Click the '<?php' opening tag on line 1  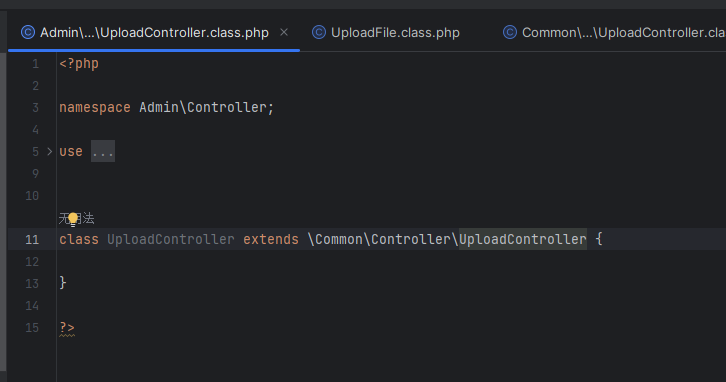point(79,63)
